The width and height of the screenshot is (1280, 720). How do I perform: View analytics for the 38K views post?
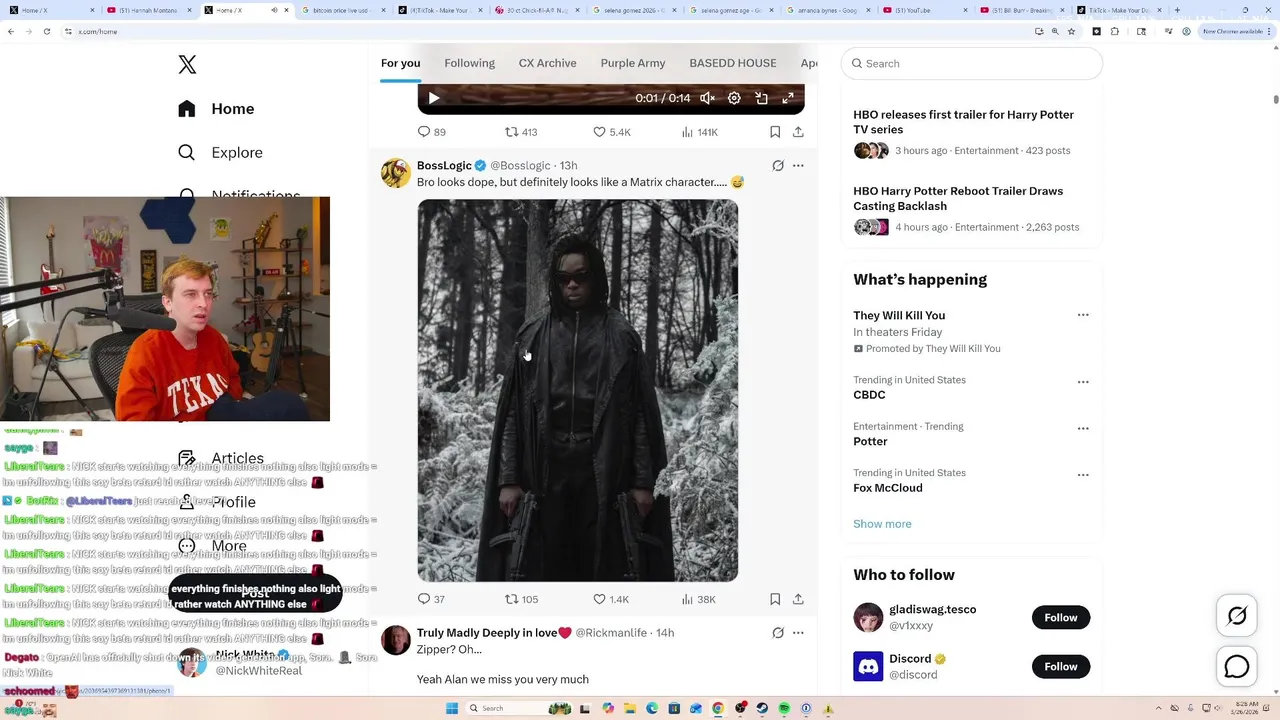point(698,599)
